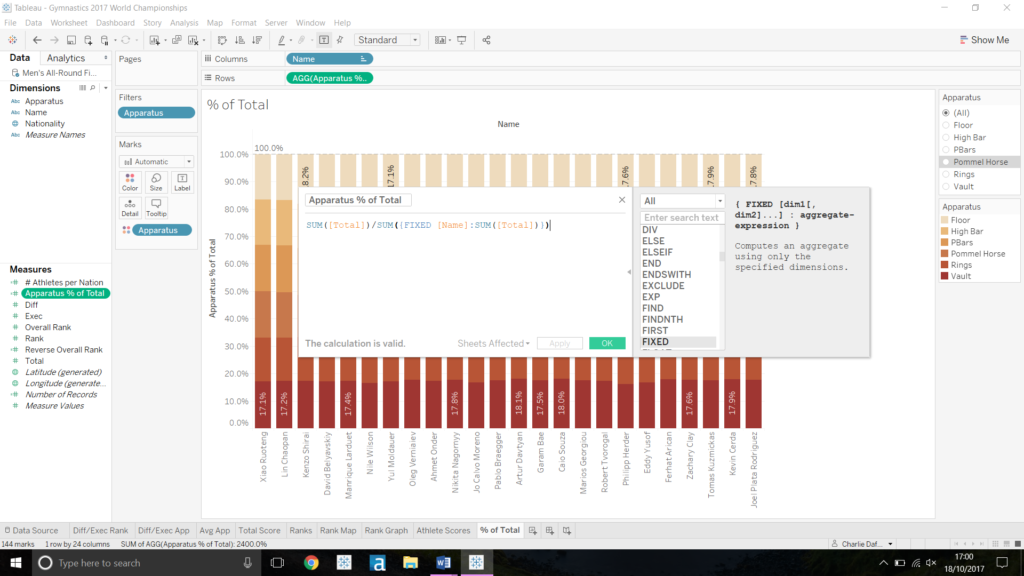This screenshot has width=1024, height=576.
Task: Click the highlight pen icon
Action: click(x=281, y=40)
